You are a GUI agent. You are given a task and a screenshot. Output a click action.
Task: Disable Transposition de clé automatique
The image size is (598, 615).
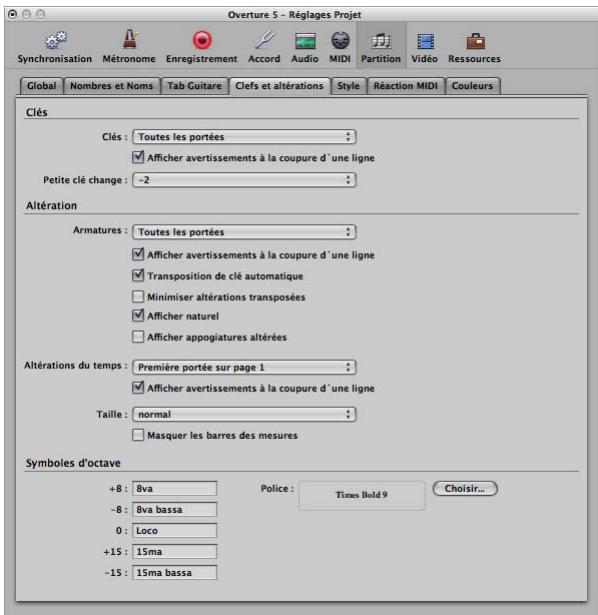tap(138, 275)
